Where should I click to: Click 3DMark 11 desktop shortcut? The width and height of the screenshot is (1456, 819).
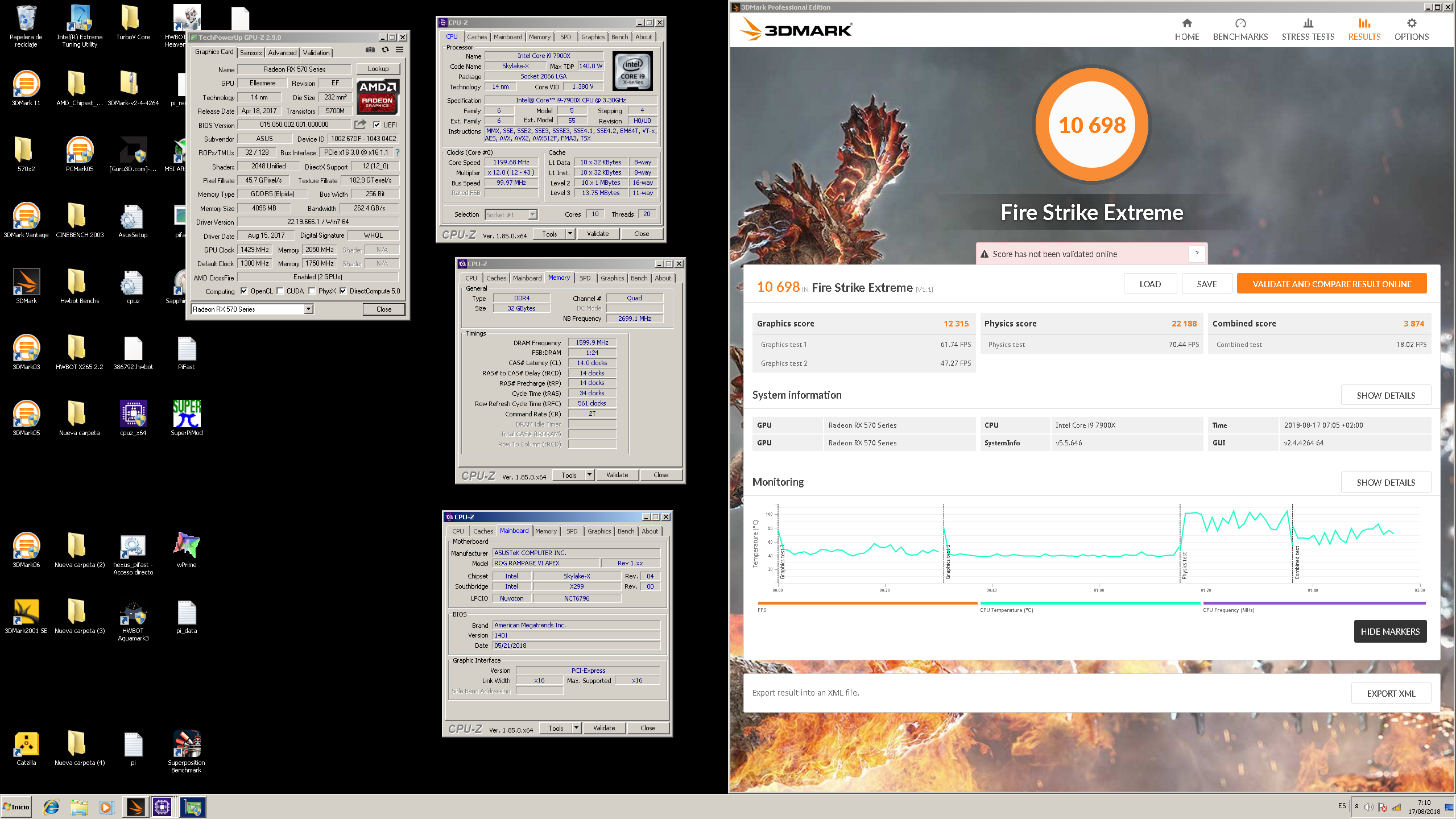tap(26, 88)
